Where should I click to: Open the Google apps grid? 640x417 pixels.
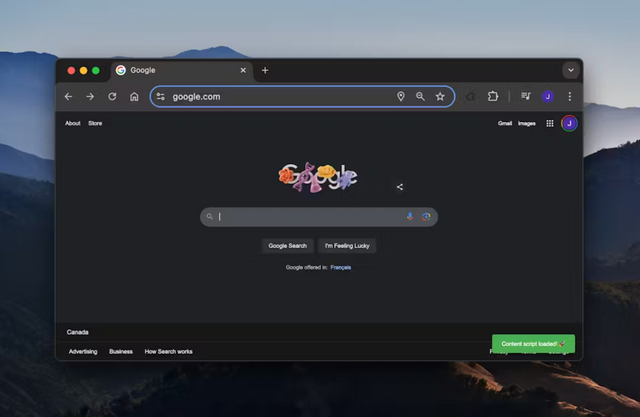550,123
